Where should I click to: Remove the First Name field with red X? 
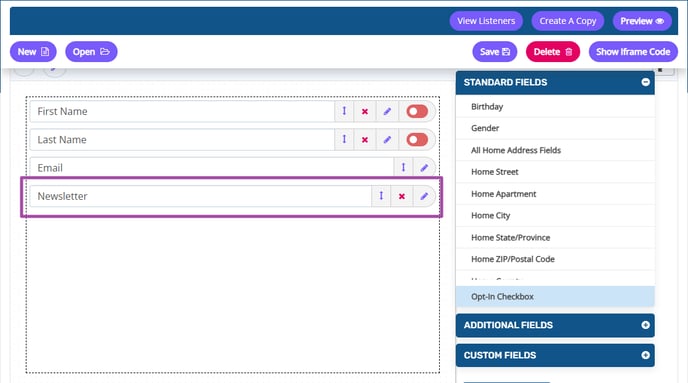365,111
